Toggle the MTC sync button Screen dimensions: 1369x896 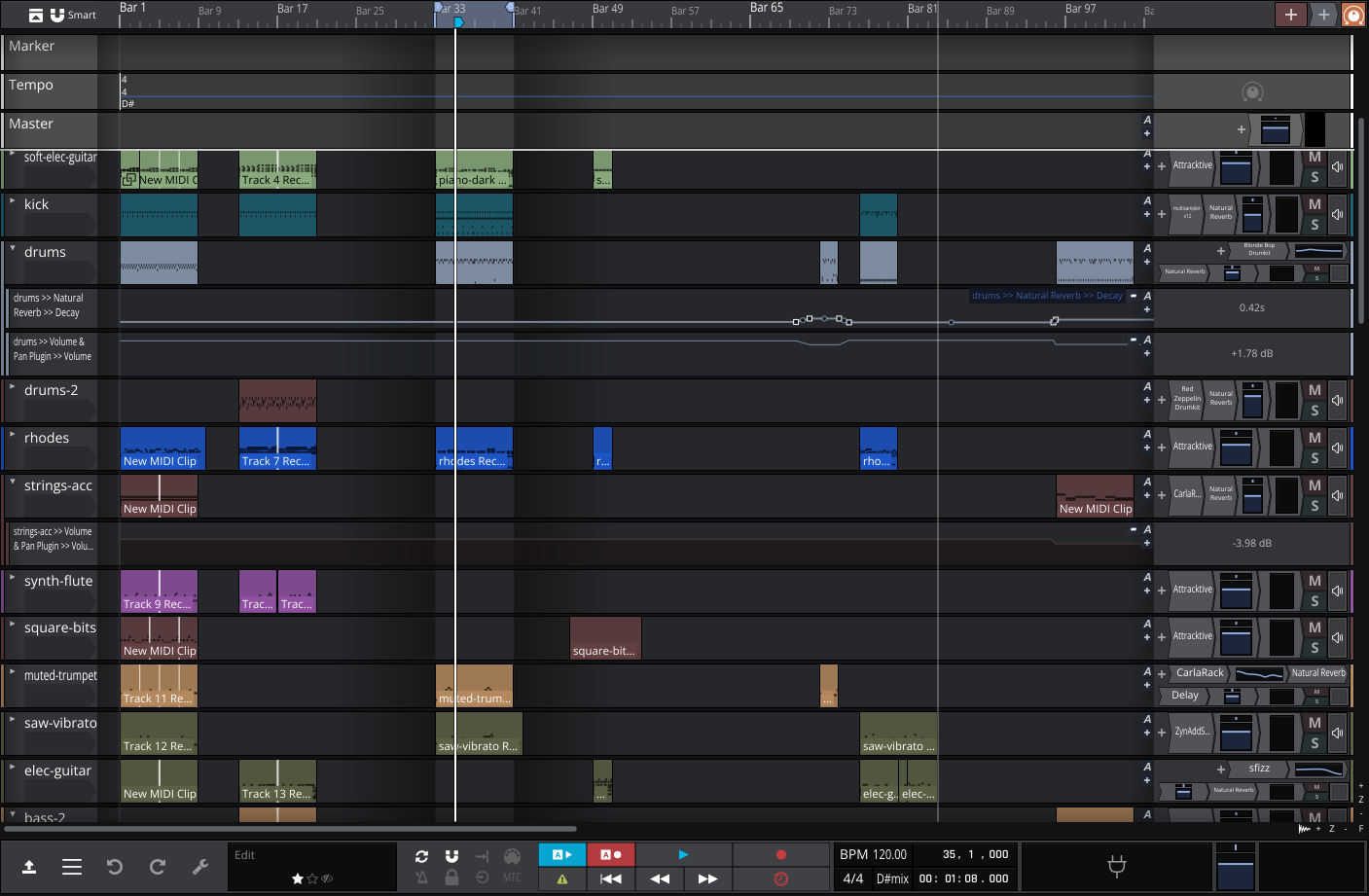pyautogui.click(x=512, y=878)
